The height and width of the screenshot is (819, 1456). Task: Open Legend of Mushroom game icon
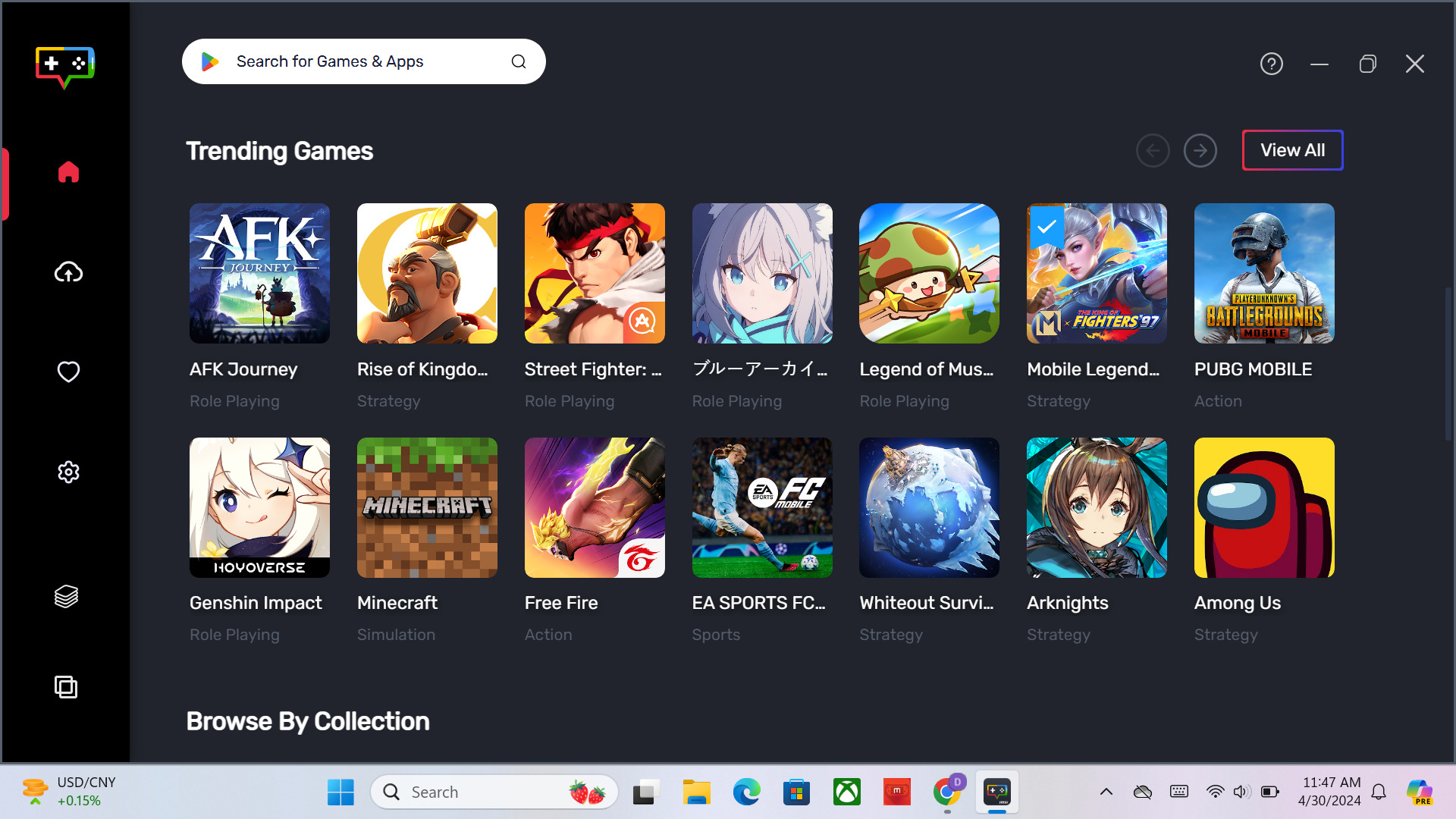pyautogui.click(x=929, y=273)
